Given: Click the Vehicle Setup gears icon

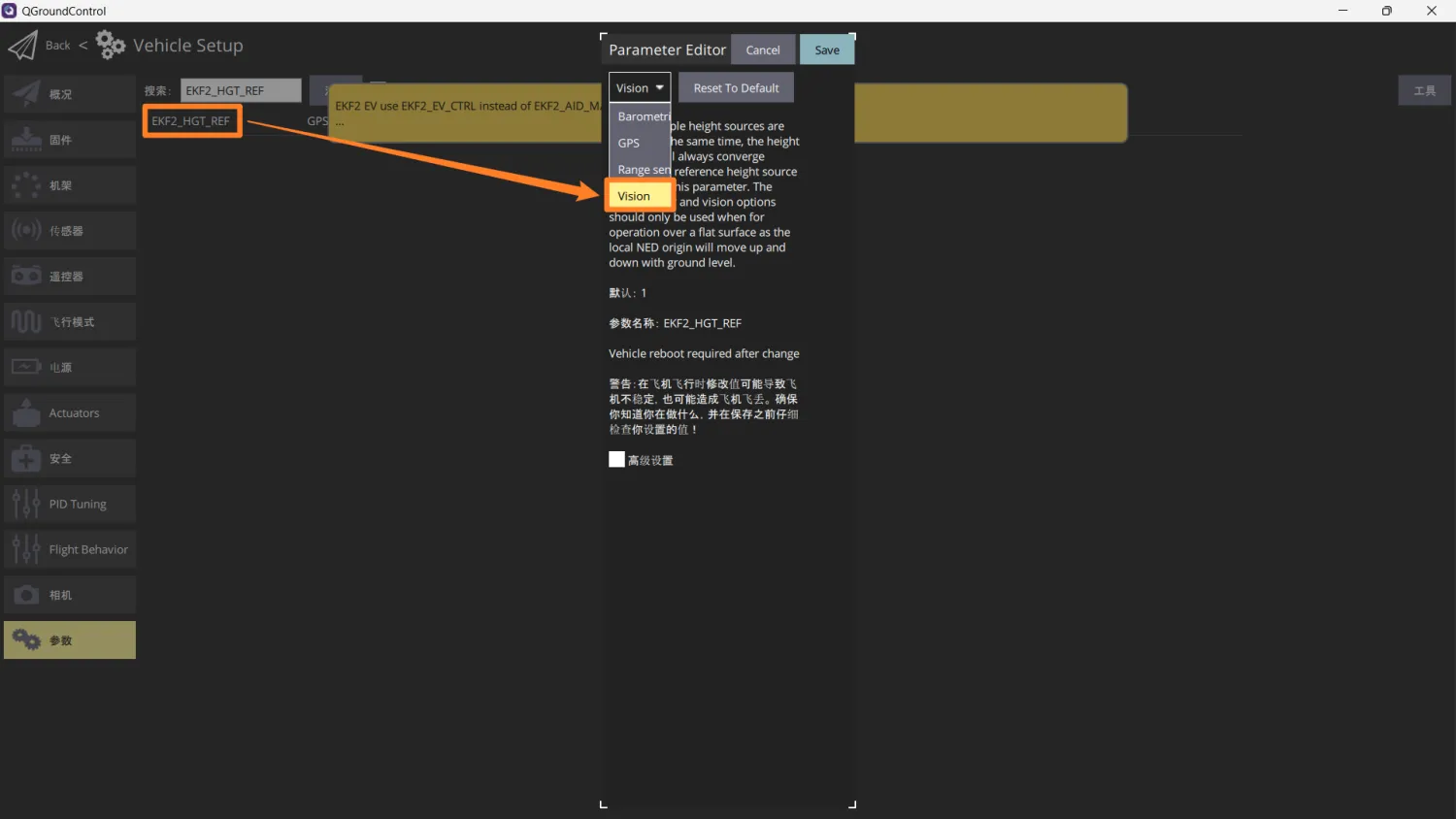Looking at the screenshot, I should (x=111, y=45).
